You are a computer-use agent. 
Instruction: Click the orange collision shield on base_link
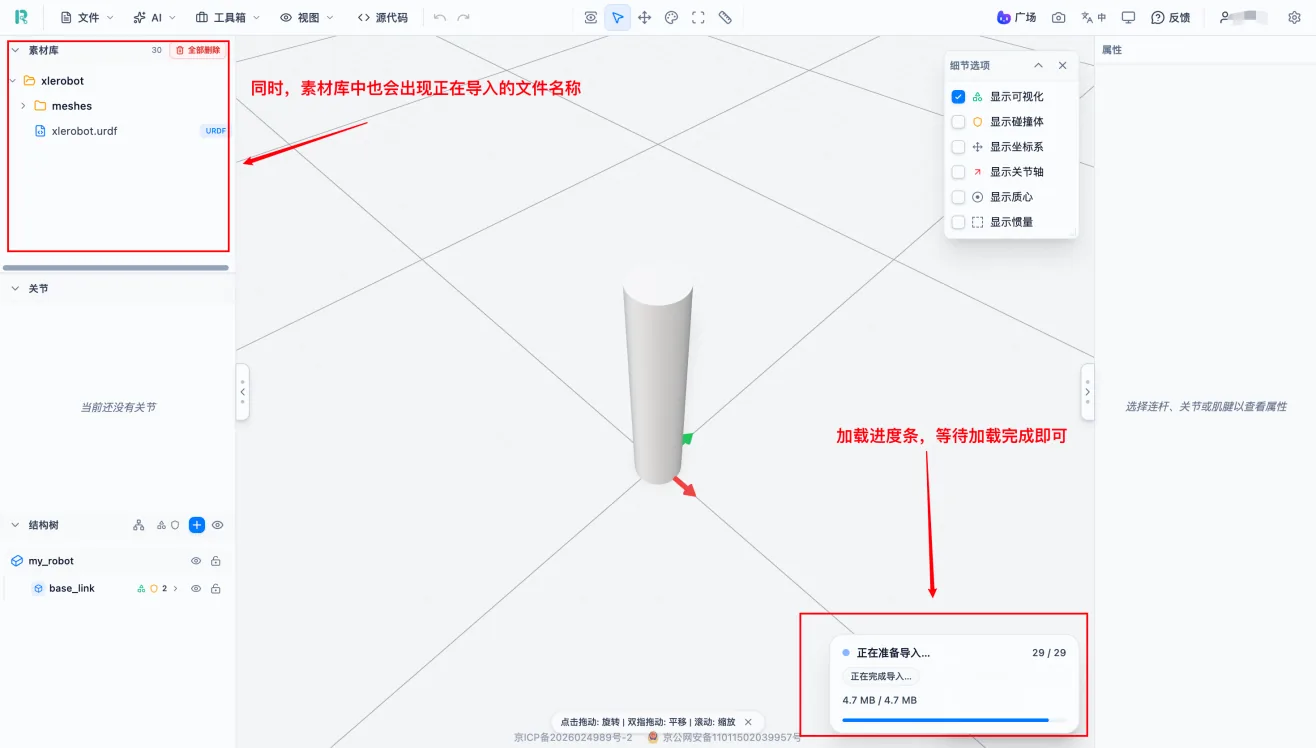coord(154,589)
